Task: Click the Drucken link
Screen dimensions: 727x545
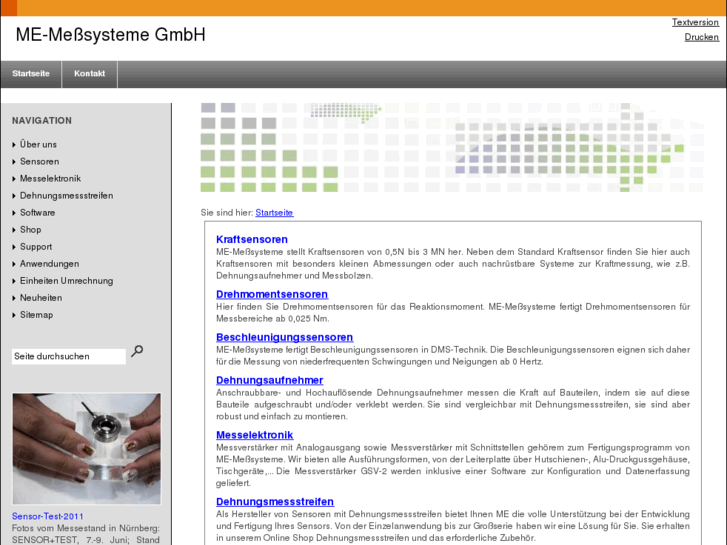Action: click(701, 37)
